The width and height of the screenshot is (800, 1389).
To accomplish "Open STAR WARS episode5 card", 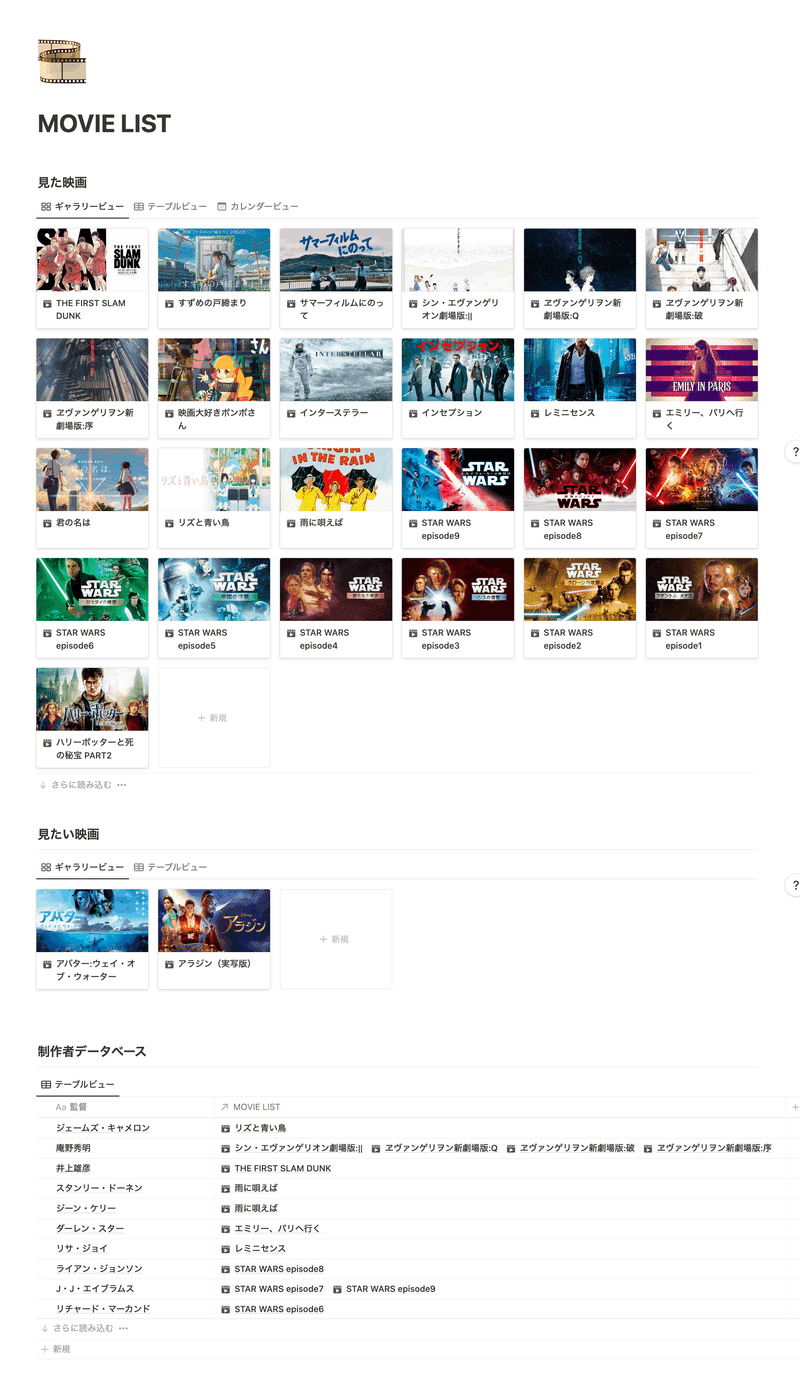I will coord(214,608).
